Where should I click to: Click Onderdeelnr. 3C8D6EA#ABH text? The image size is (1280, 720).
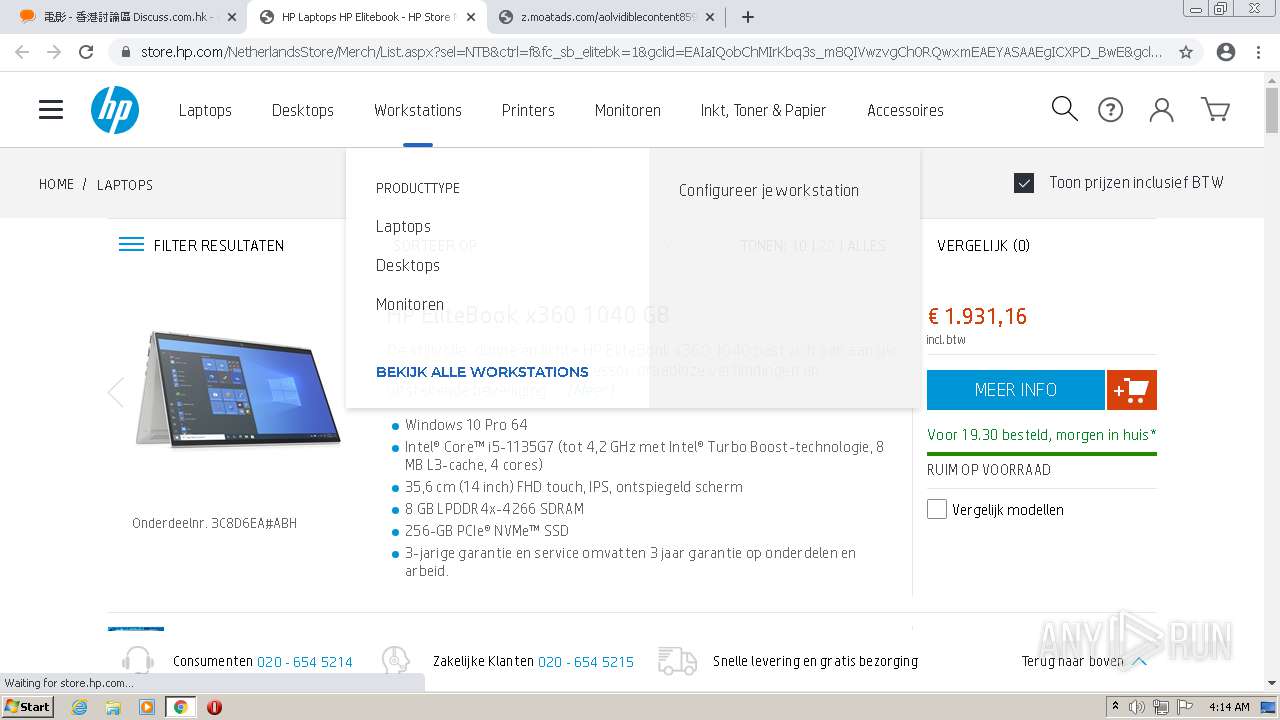(214, 523)
